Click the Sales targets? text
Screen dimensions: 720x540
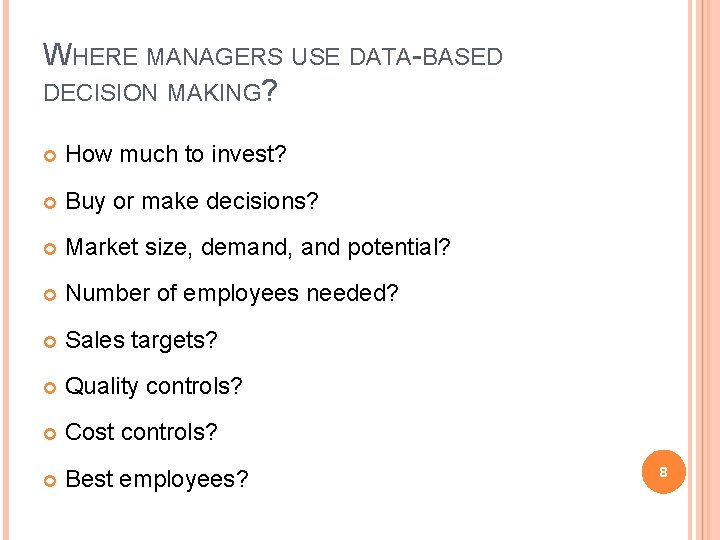click(x=141, y=341)
